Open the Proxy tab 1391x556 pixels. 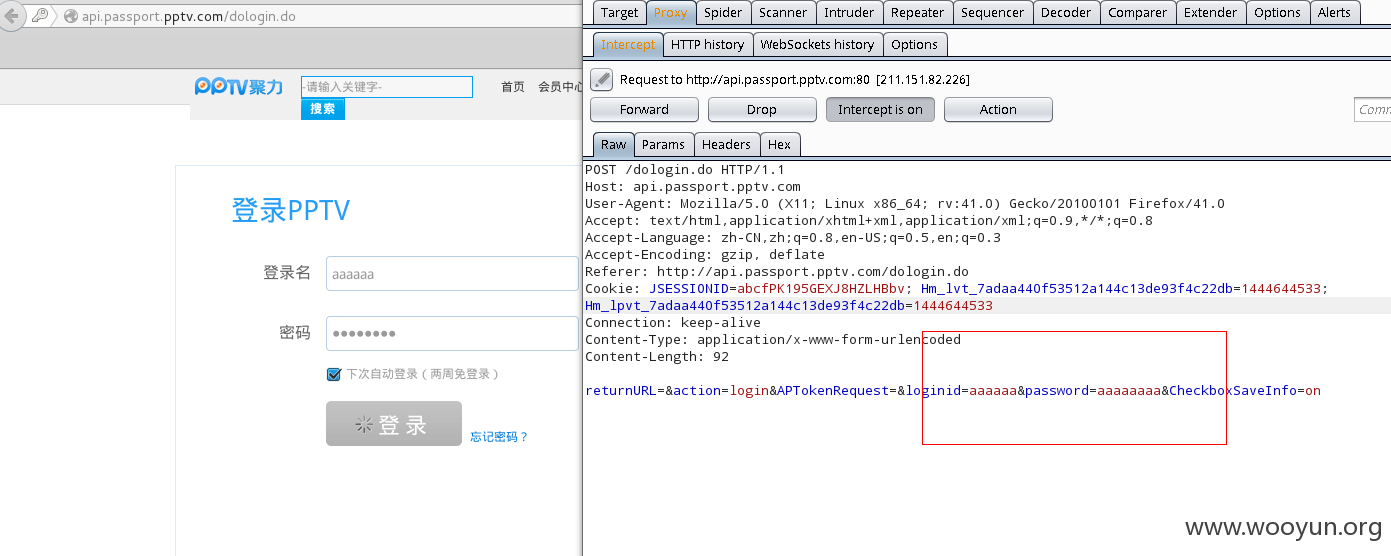670,12
